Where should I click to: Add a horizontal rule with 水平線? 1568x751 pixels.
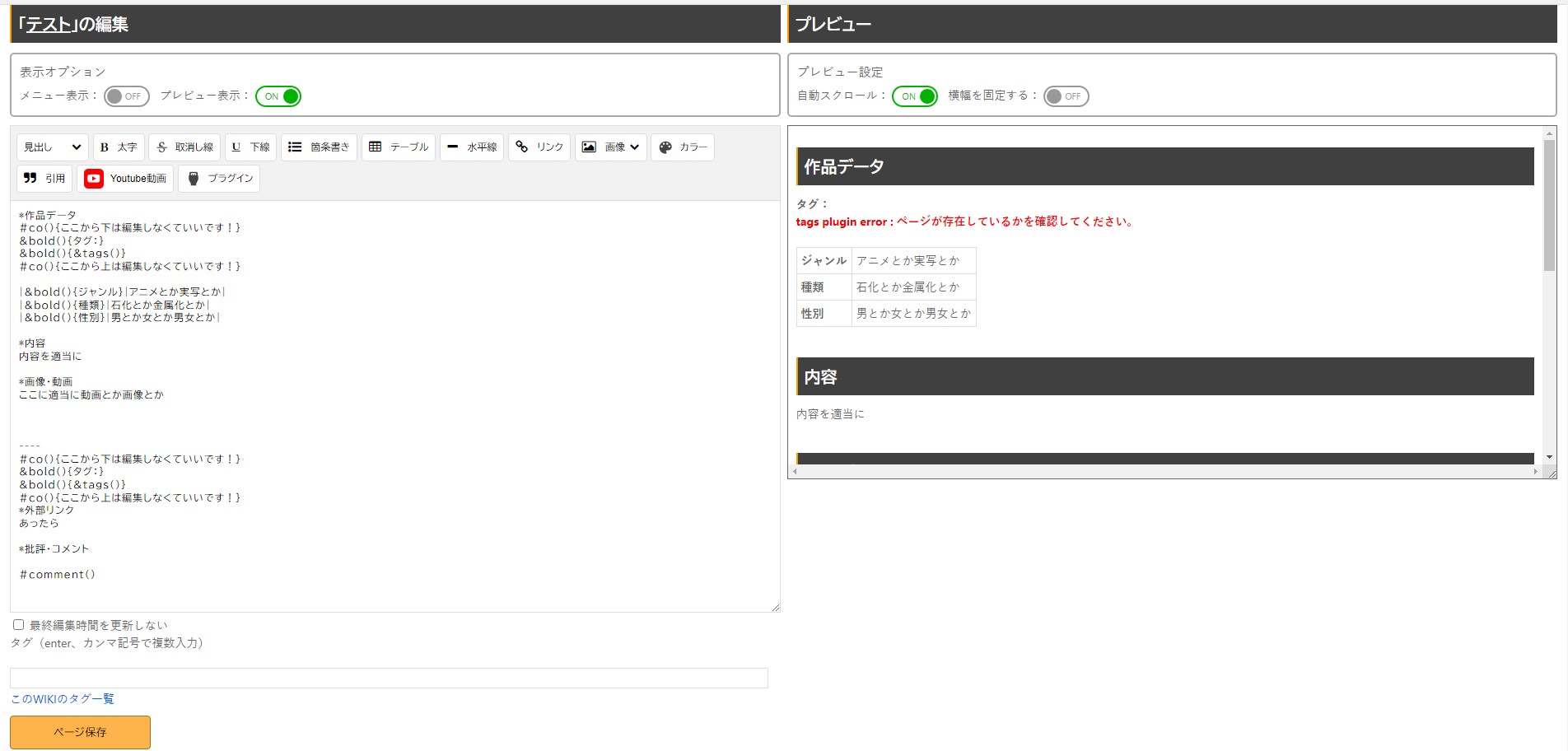pyautogui.click(x=472, y=147)
